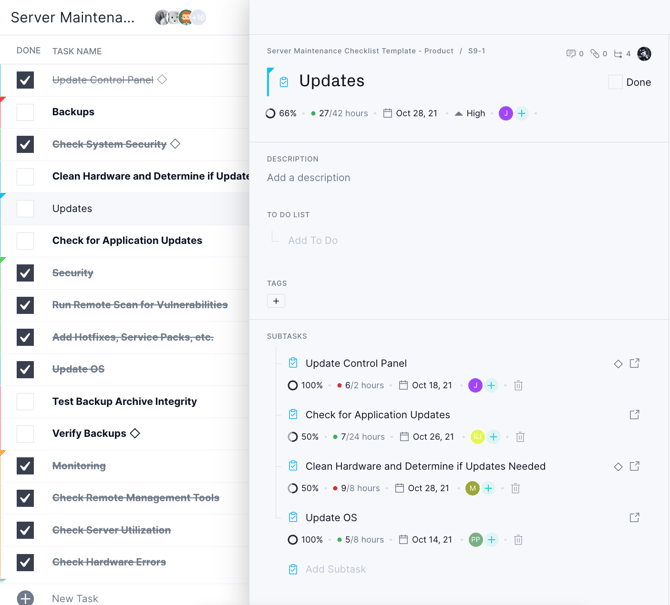
Task: Open the project members avatar group
Action: point(180,17)
